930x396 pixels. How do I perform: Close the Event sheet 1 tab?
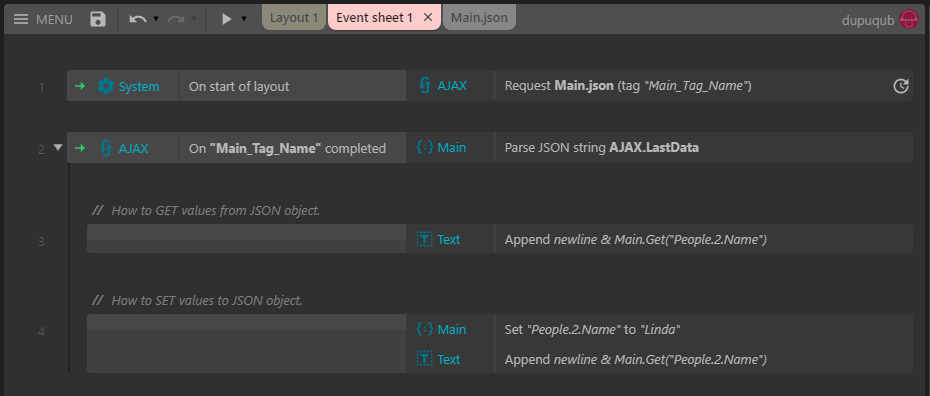coord(428,18)
